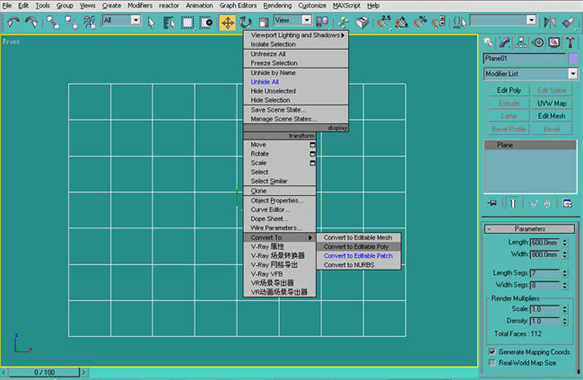Select the Select and Move tool
The image size is (583, 380).
coord(228,23)
